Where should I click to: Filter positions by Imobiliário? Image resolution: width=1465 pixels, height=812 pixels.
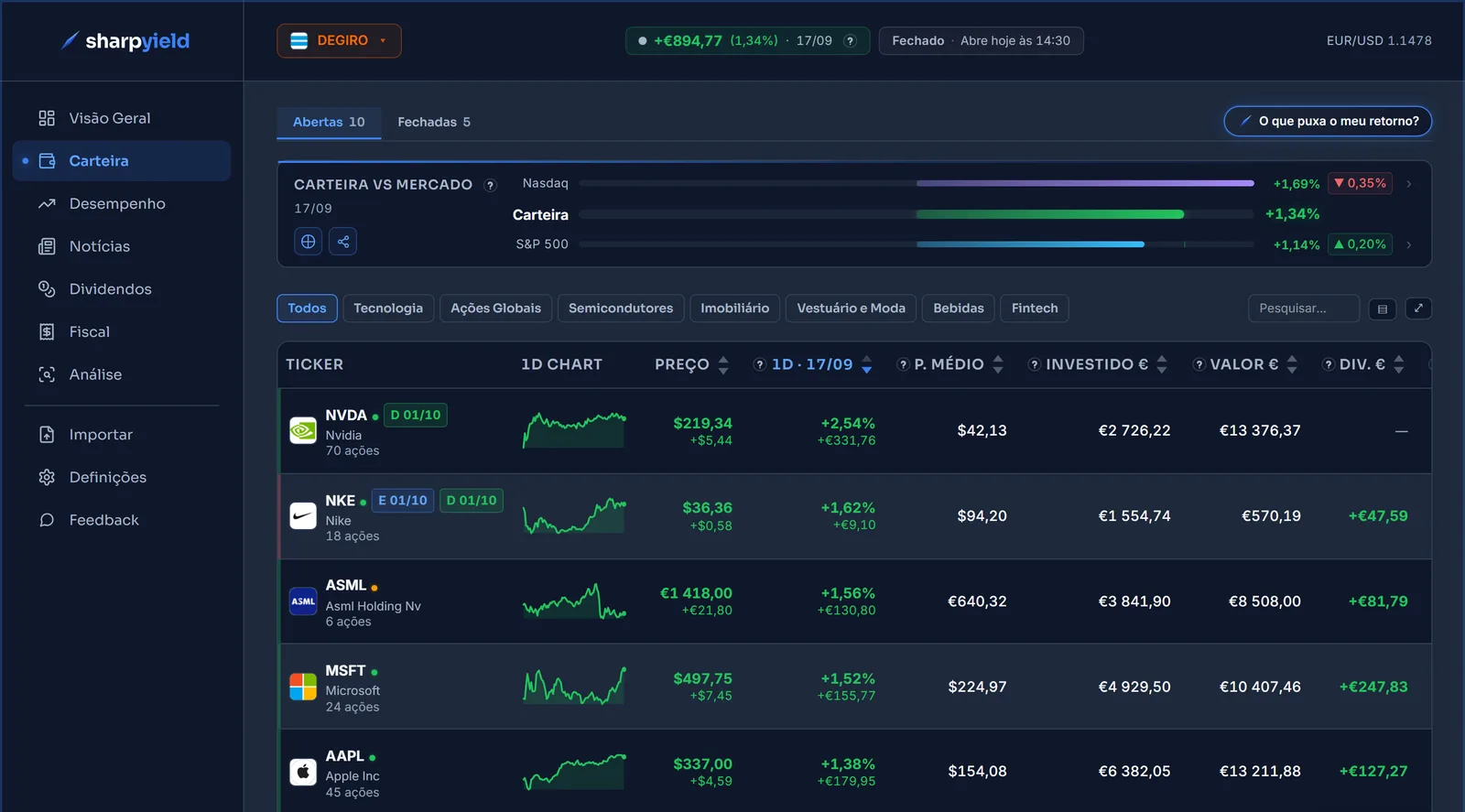pyautogui.click(x=734, y=309)
